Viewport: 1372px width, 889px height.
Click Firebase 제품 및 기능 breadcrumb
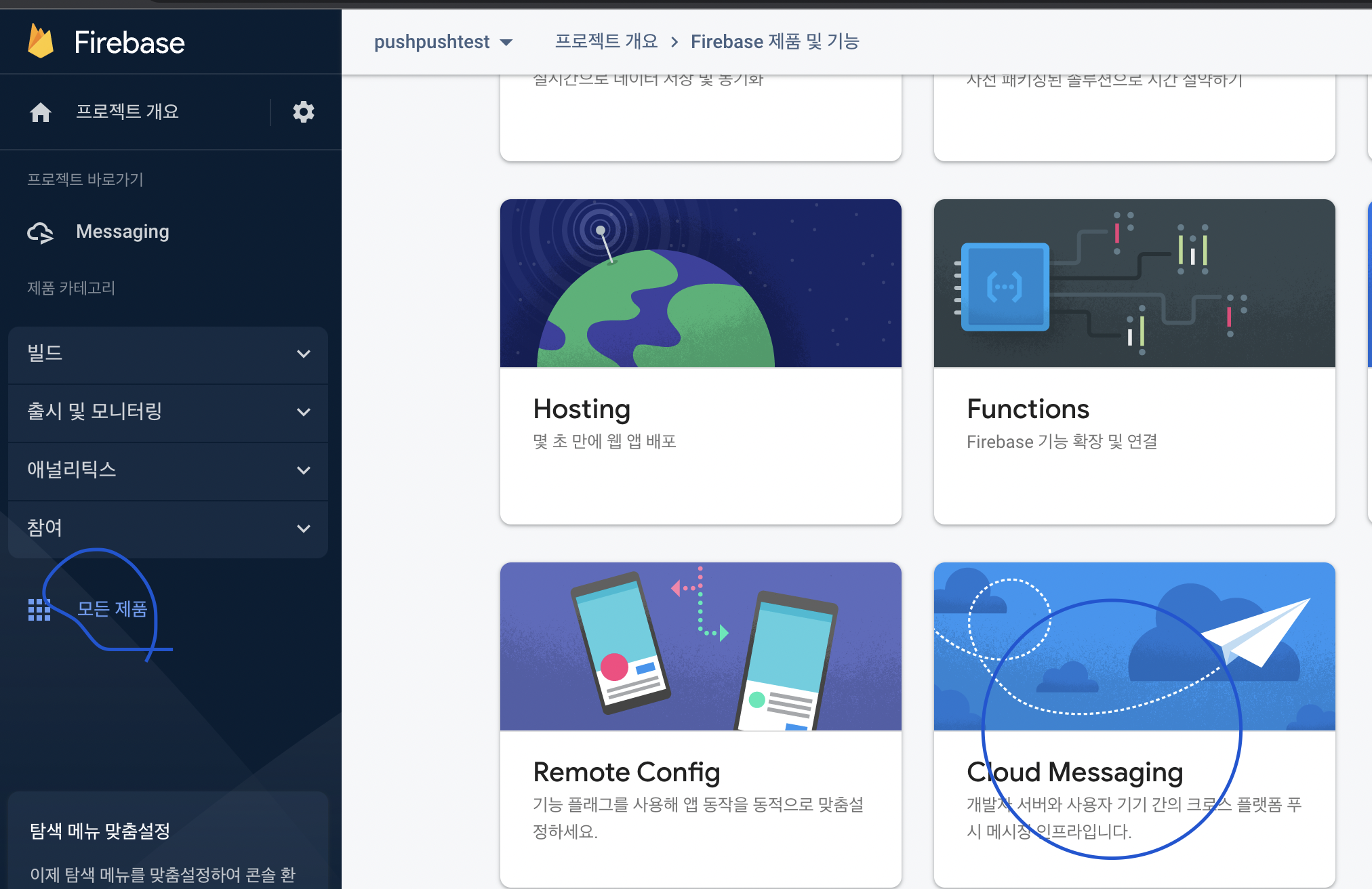pyautogui.click(x=775, y=42)
